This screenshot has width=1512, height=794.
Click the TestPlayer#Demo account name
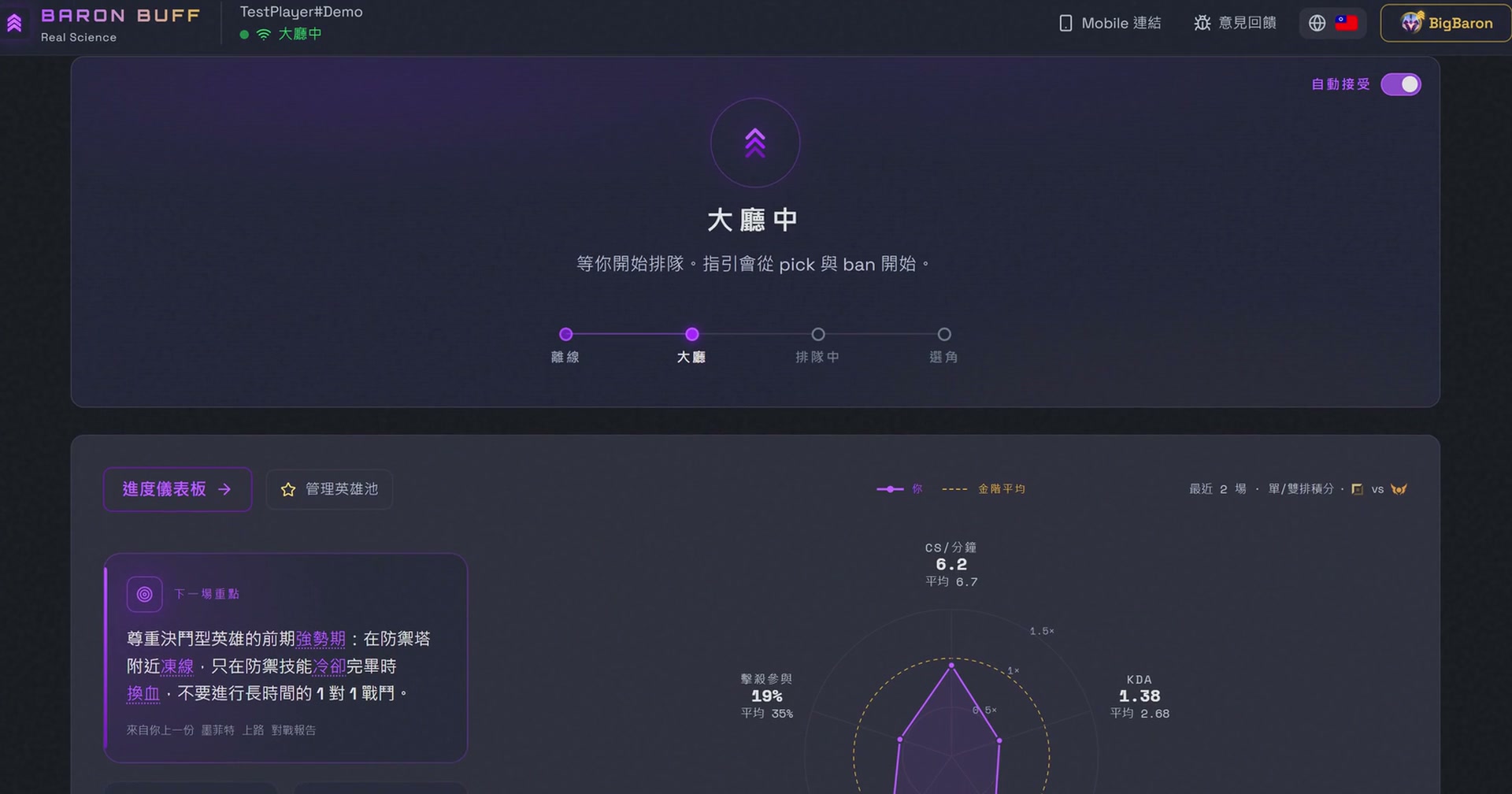click(301, 12)
